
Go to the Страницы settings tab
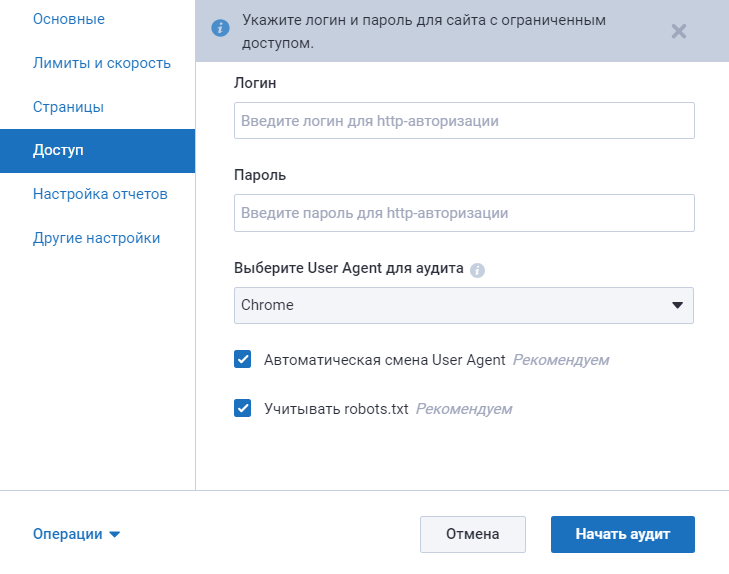68,107
